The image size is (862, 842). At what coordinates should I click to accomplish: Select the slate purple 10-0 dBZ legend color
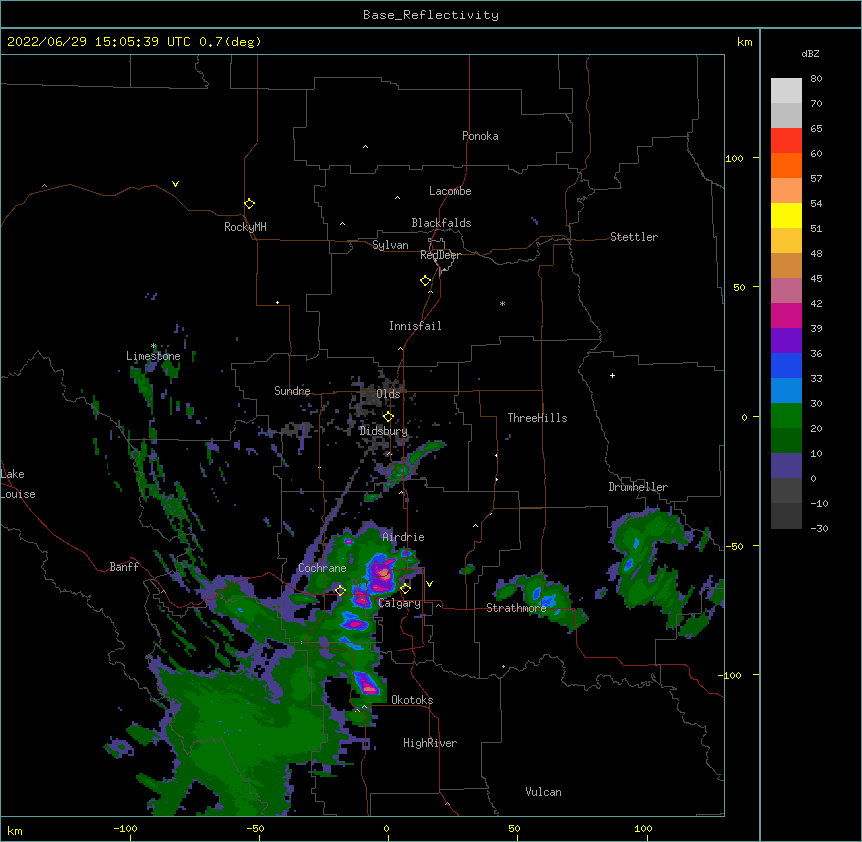click(x=786, y=466)
